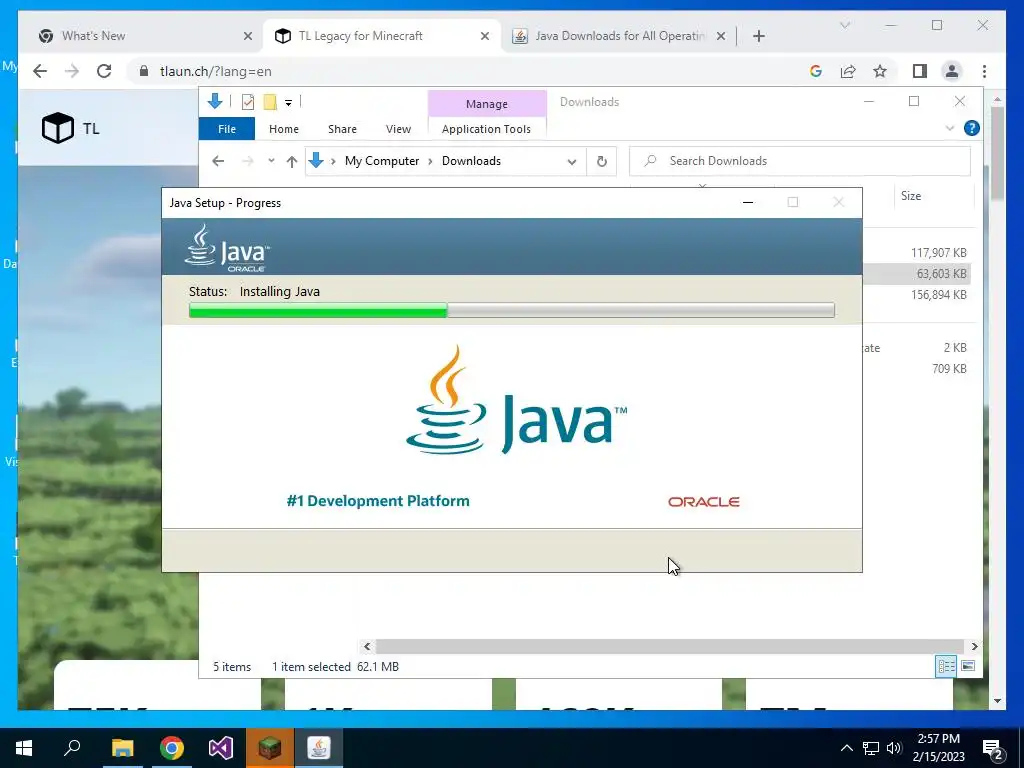This screenshot has height=768, width=1024.
Task: Select the 709 KB file row
Action: coord(916,368)
